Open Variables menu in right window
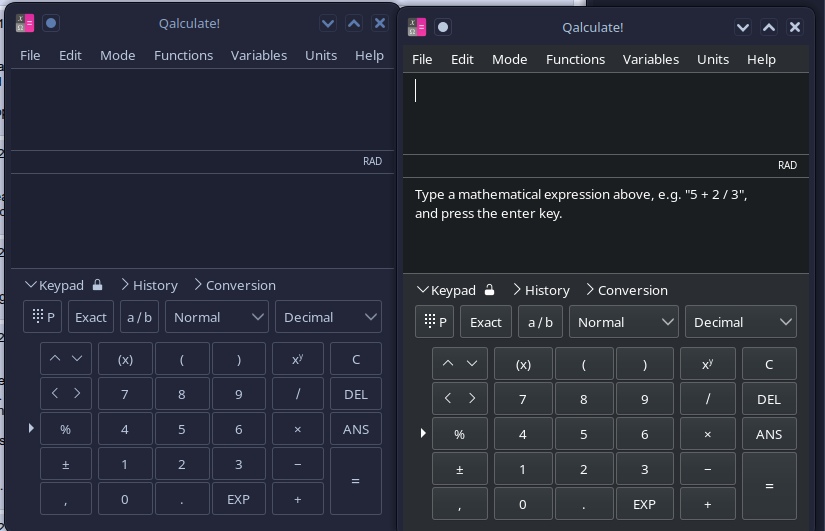 651,59
